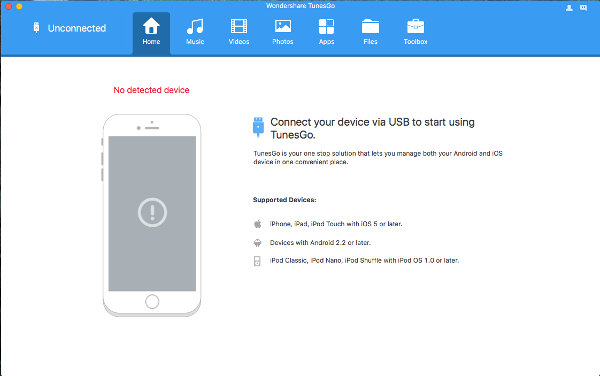Screen dimensions: 600x376
Task: Open the Home tab
Action: coord(151,33)
